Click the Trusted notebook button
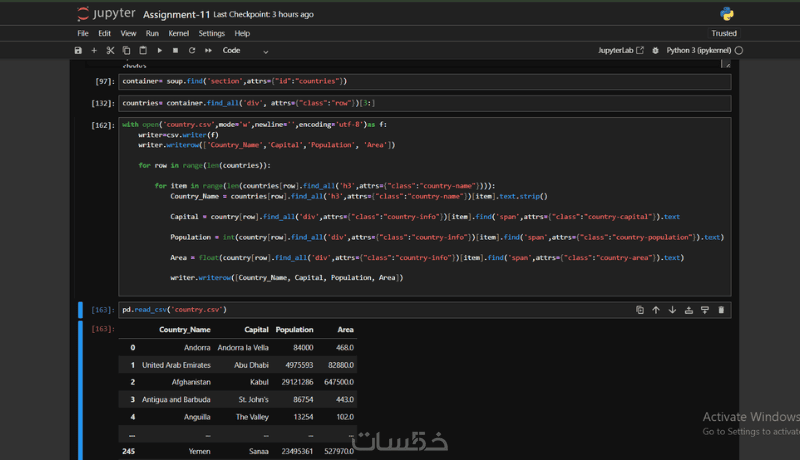This screenshot has width=800, height=460. point(724,33)
